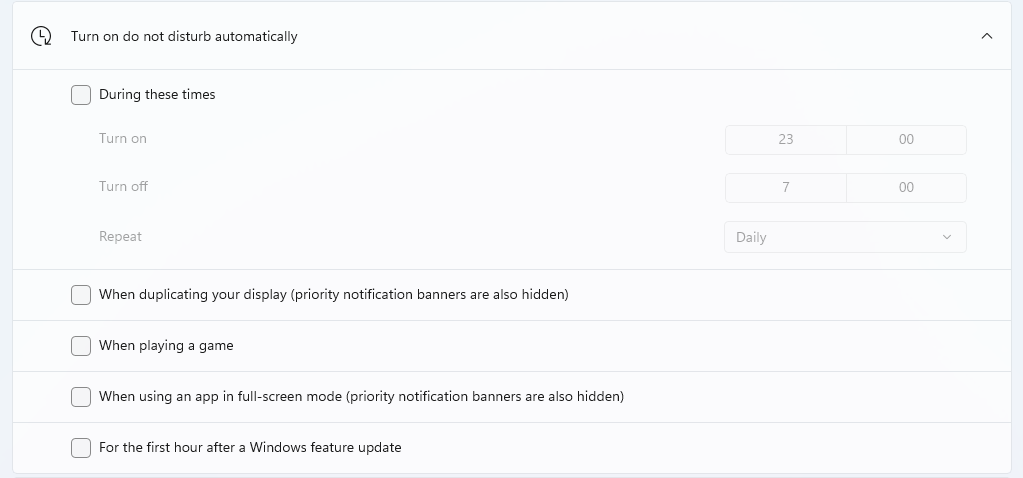Select the Turn off minutes field

point(906,187)
